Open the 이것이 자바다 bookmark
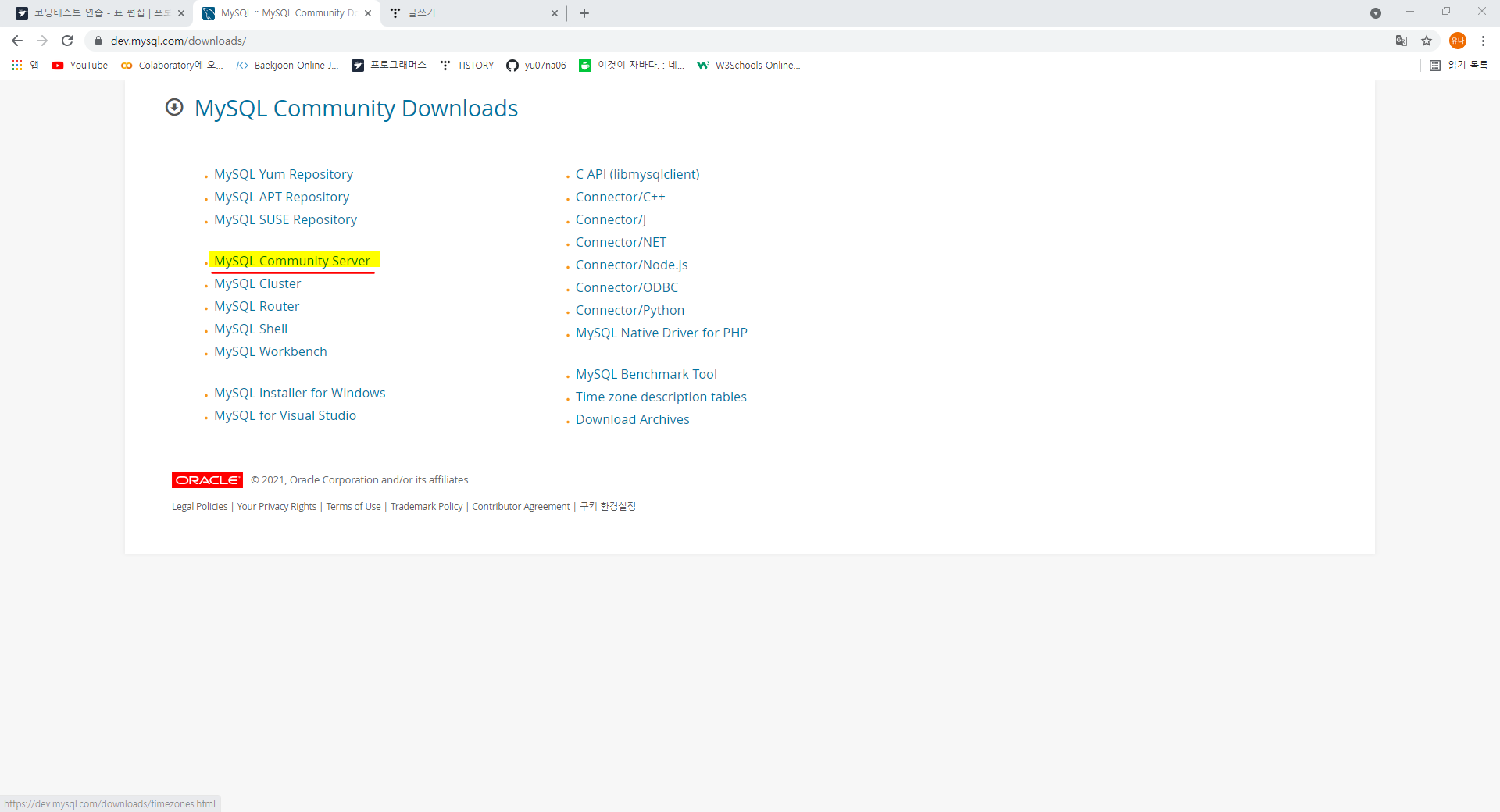 coord(631,66)
